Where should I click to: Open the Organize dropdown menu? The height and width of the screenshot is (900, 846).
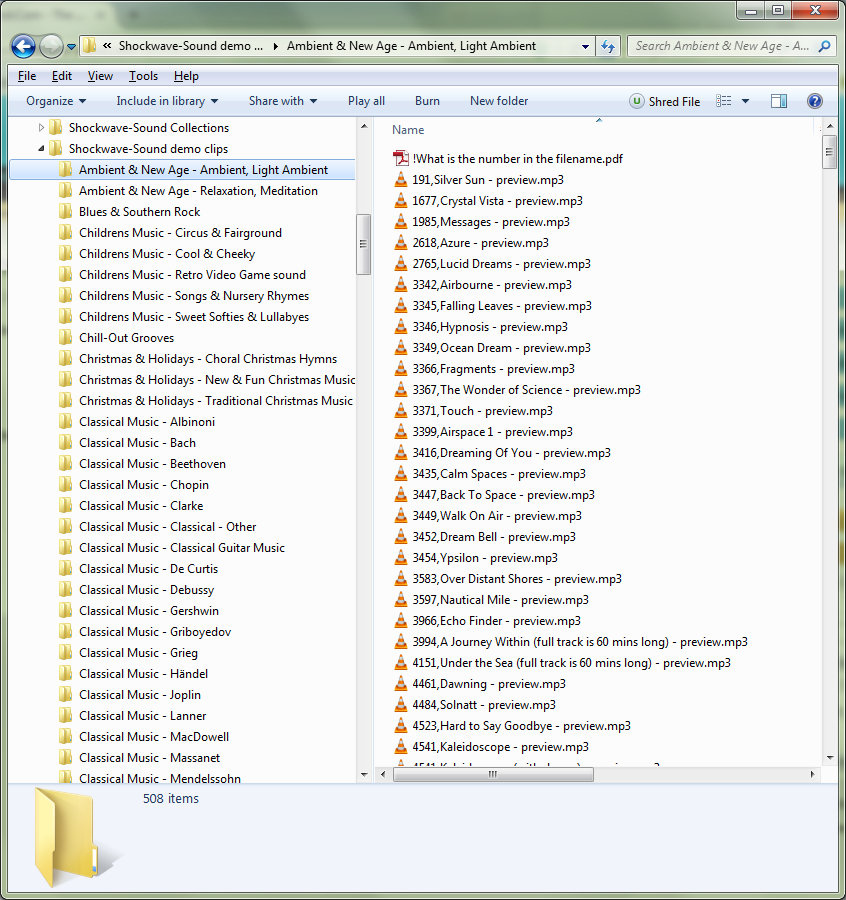[56, 101]
